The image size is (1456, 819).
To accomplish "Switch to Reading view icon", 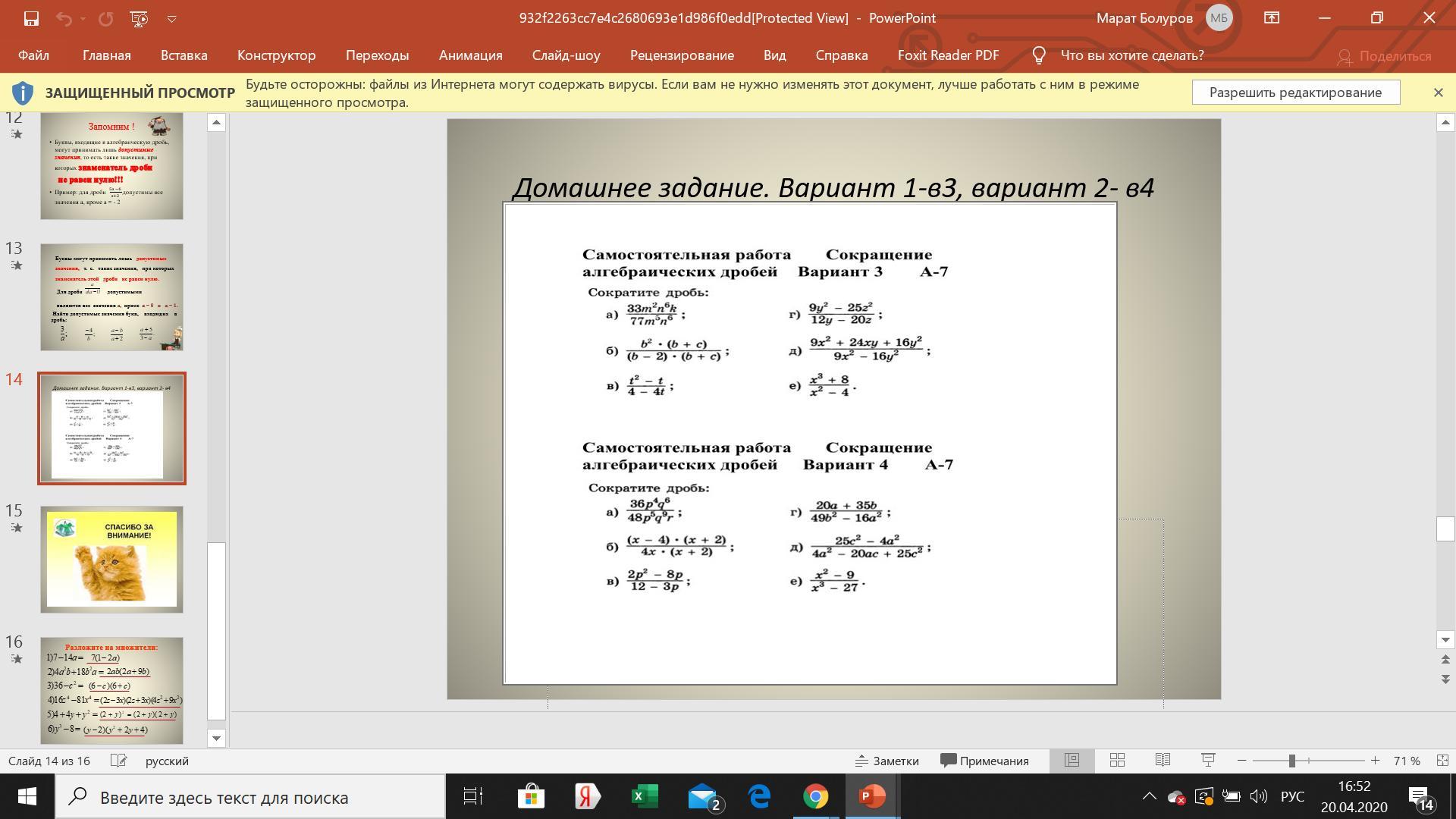I will [x=1163, y=761].
